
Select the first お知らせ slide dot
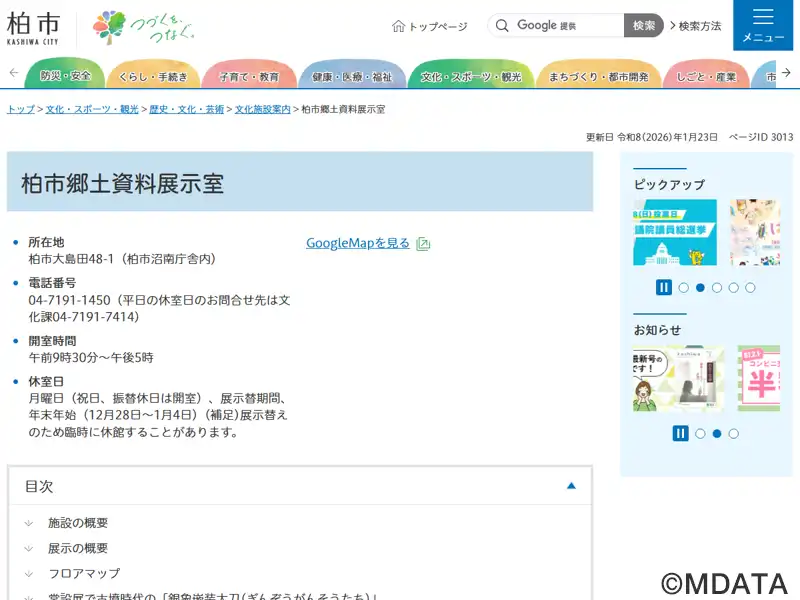[700, 434]
